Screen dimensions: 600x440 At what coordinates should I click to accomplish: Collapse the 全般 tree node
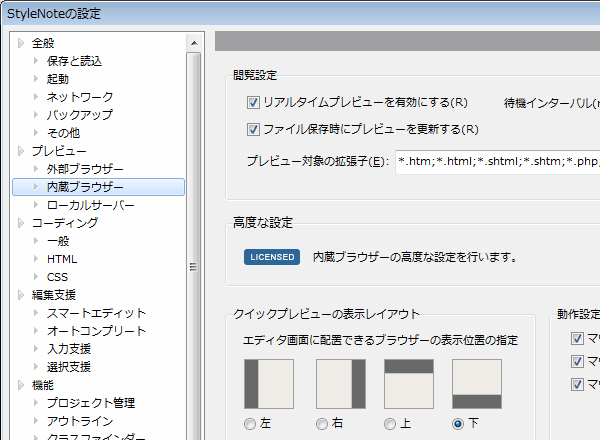pos(21,43)
